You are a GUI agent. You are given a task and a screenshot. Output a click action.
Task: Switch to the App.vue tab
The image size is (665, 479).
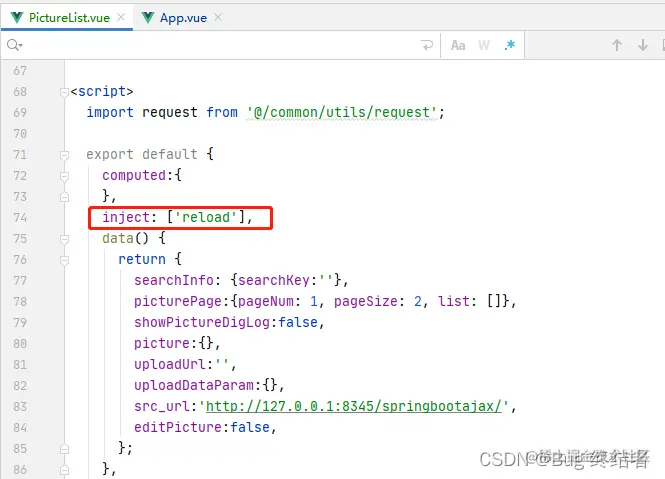[183, 18]
